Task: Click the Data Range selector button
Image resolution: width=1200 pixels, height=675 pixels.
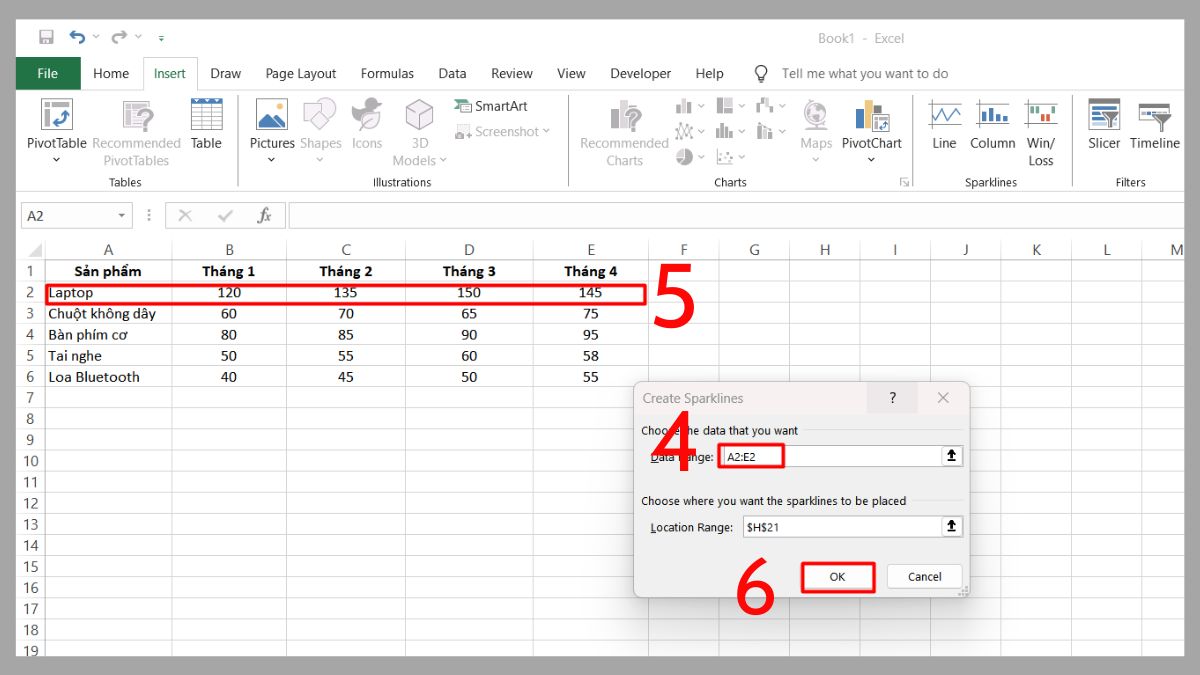Action: (x=951, y=455)
